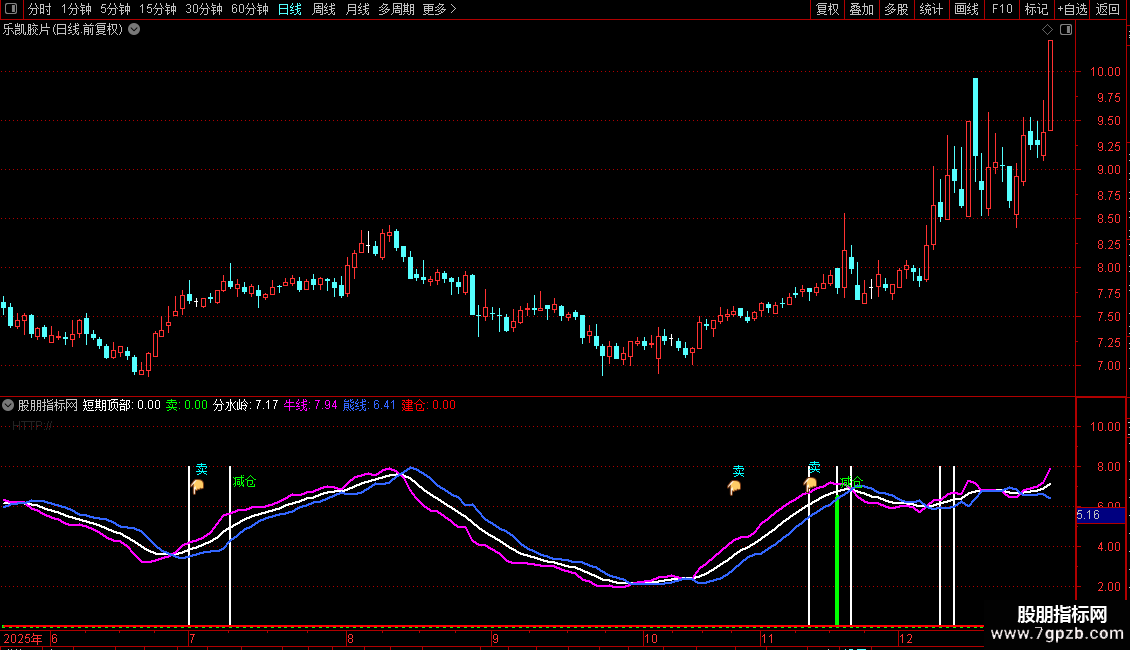Open the 复权 adjustment options

(x=827, y=9)
